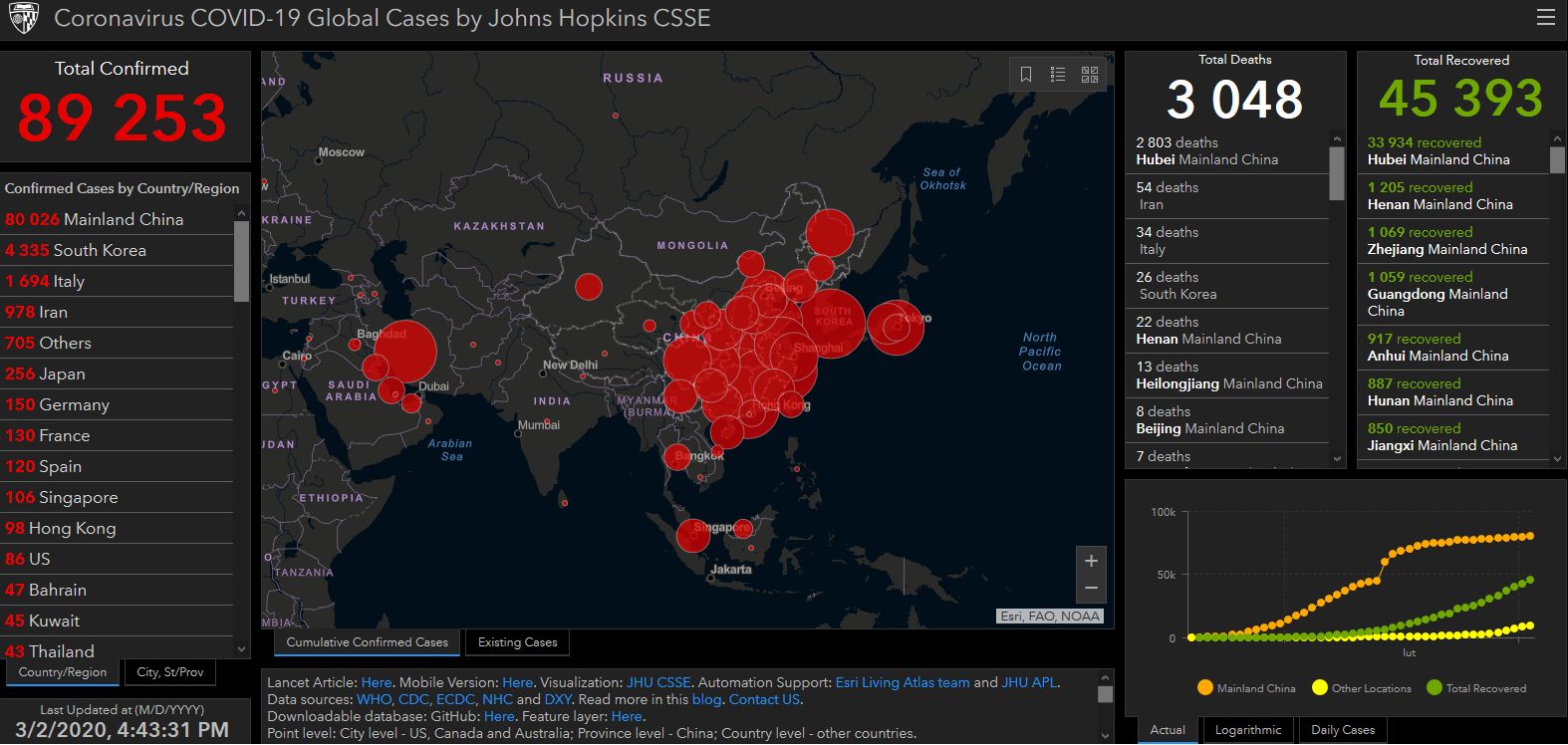Open the Feature layer 'Here' link

627,716
